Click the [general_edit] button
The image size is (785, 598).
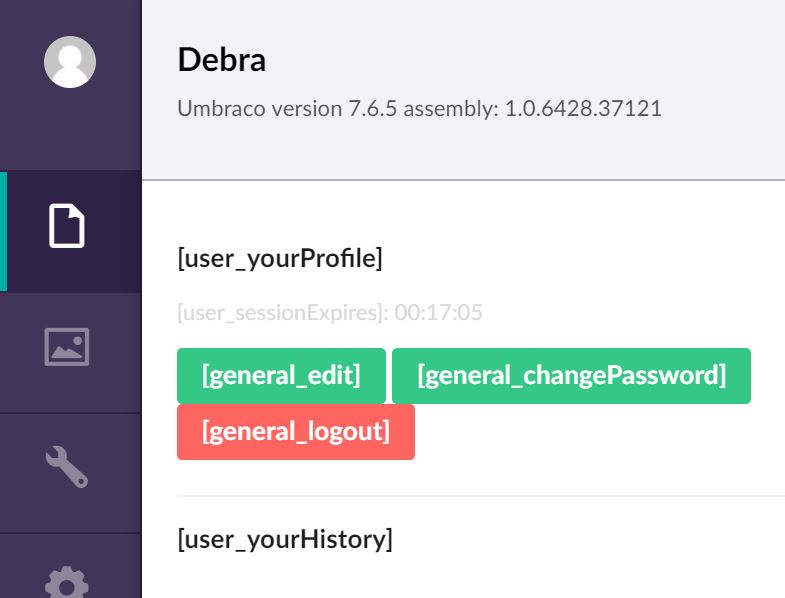point(281,376)
